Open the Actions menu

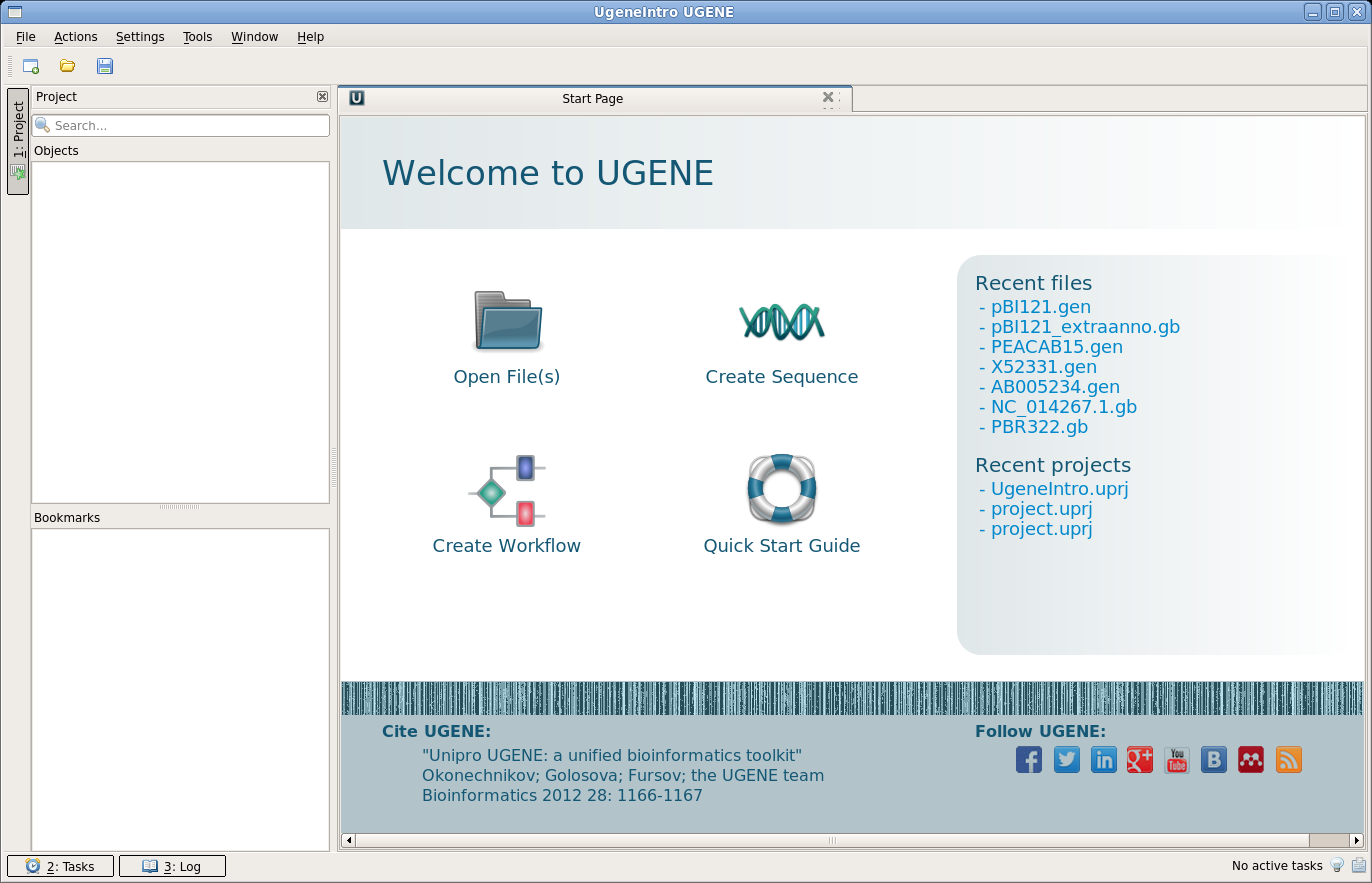pos(76,37)
